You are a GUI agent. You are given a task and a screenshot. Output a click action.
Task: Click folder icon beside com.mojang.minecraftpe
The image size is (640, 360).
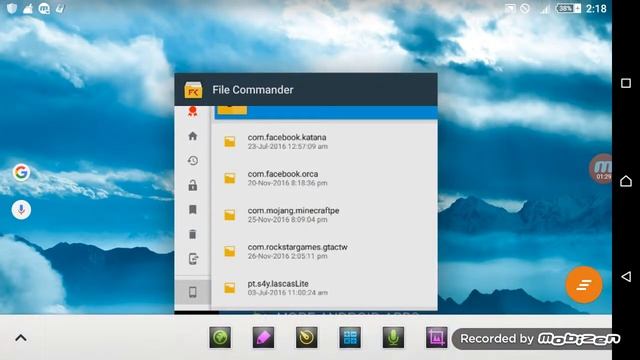point(230,215)
